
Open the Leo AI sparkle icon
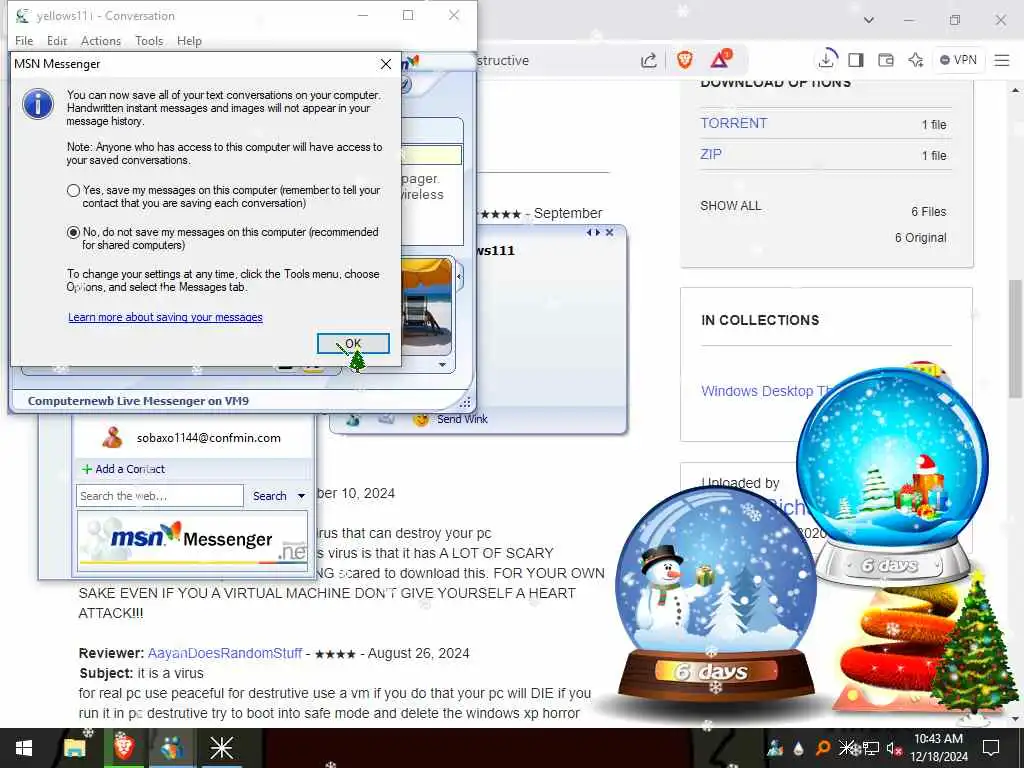point(916,60)
